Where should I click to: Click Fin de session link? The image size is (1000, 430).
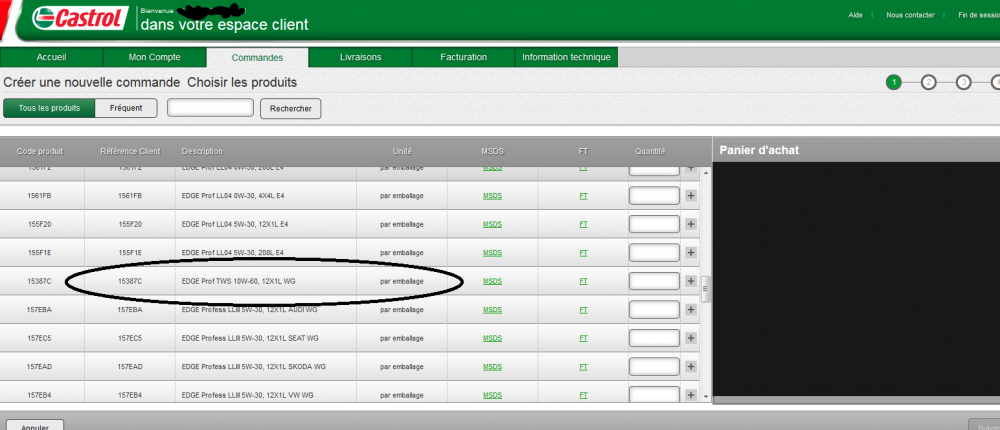979,15
